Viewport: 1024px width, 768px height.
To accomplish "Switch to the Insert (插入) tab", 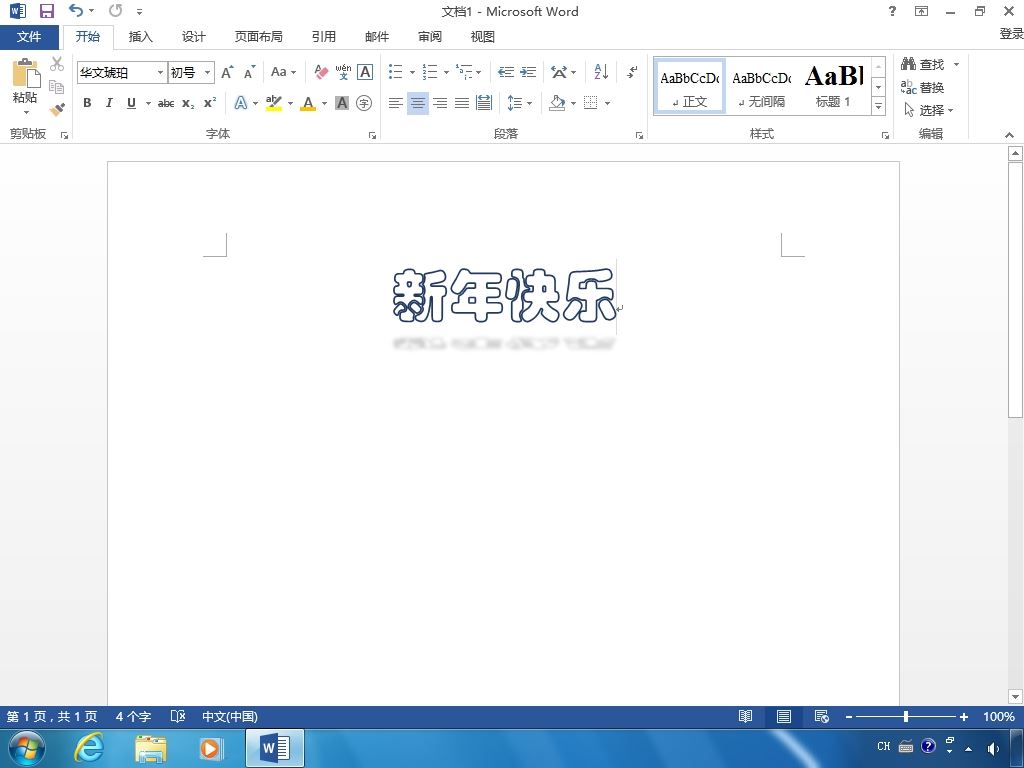I will 140,37.
